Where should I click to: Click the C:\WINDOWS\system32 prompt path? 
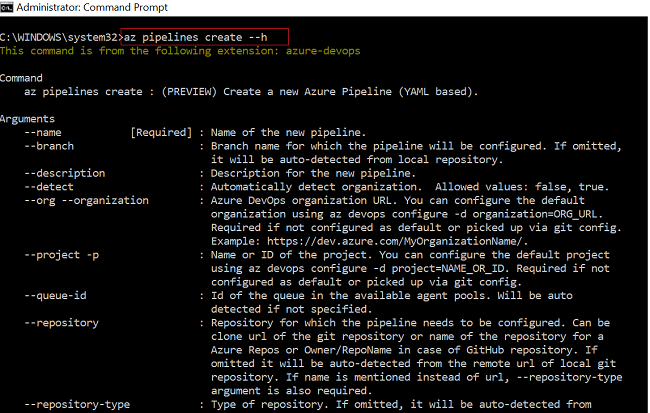[59, 37]
